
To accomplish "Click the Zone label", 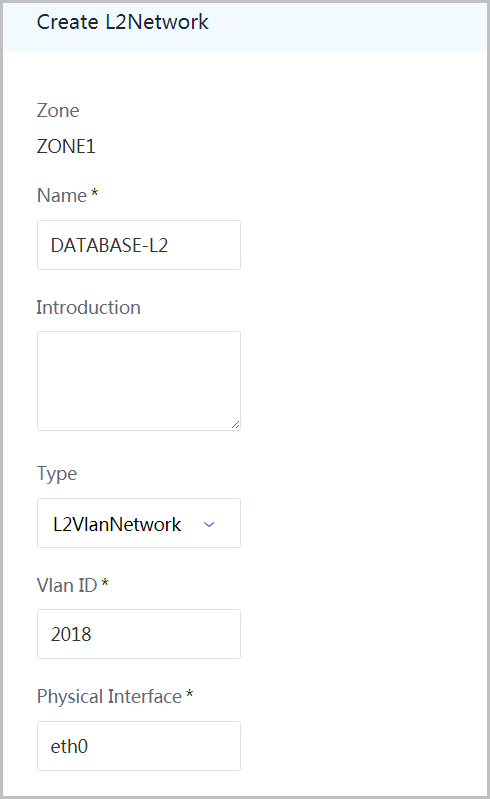I will pyautogui.click(x=58, y=111).
